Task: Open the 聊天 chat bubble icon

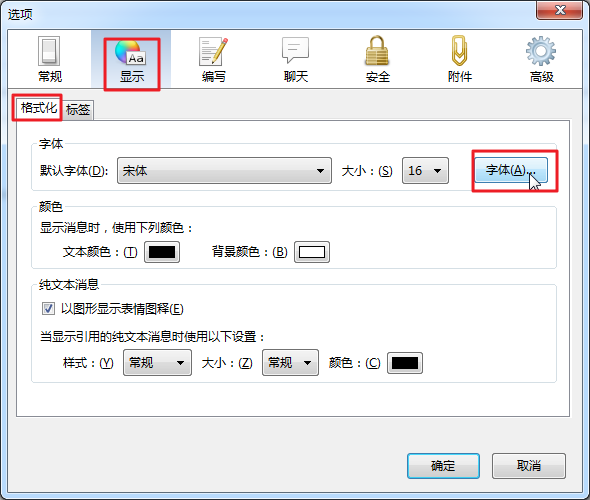Action: 296,59
